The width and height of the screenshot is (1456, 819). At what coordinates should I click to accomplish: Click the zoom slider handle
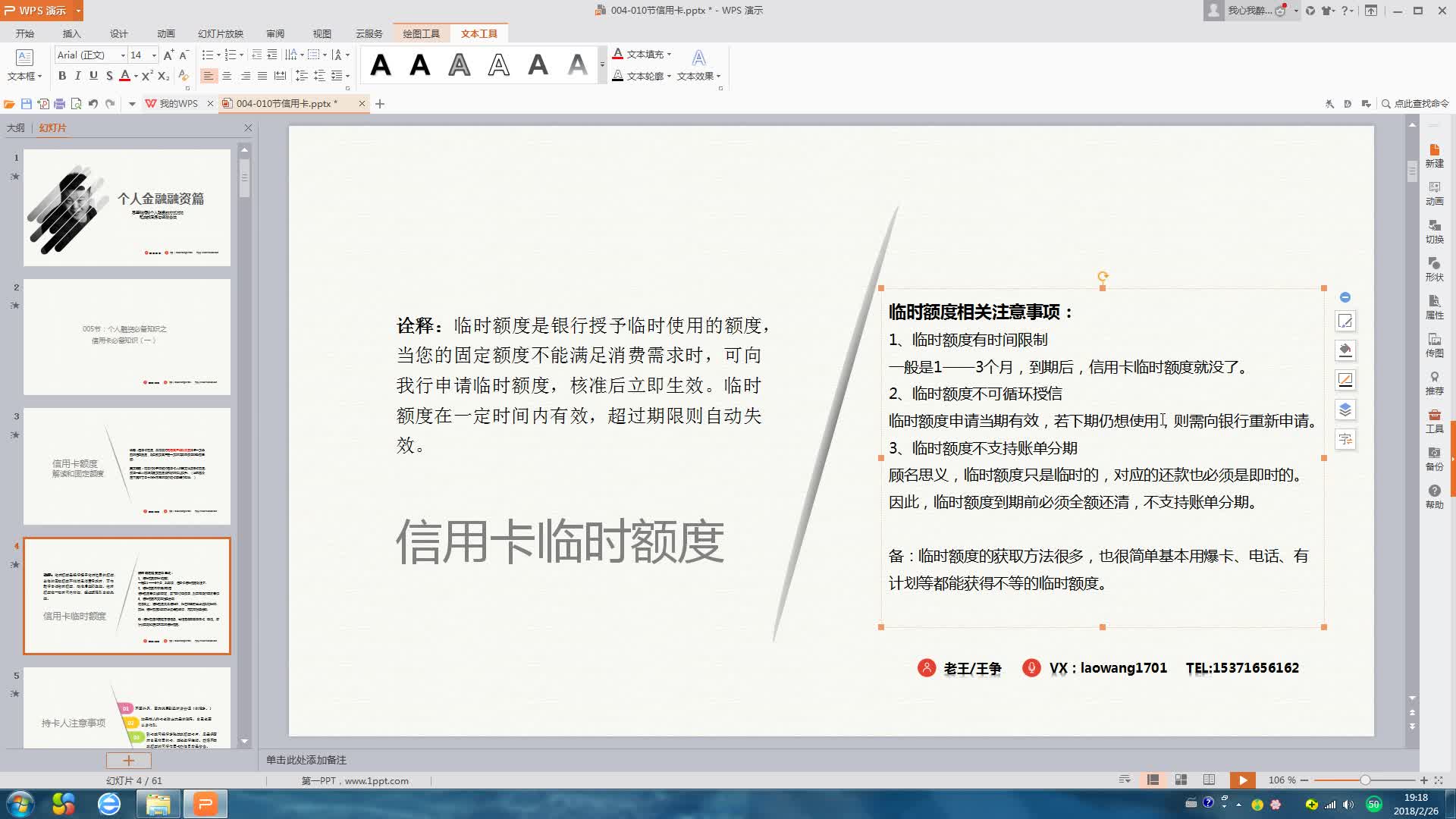click(1365, 780)
